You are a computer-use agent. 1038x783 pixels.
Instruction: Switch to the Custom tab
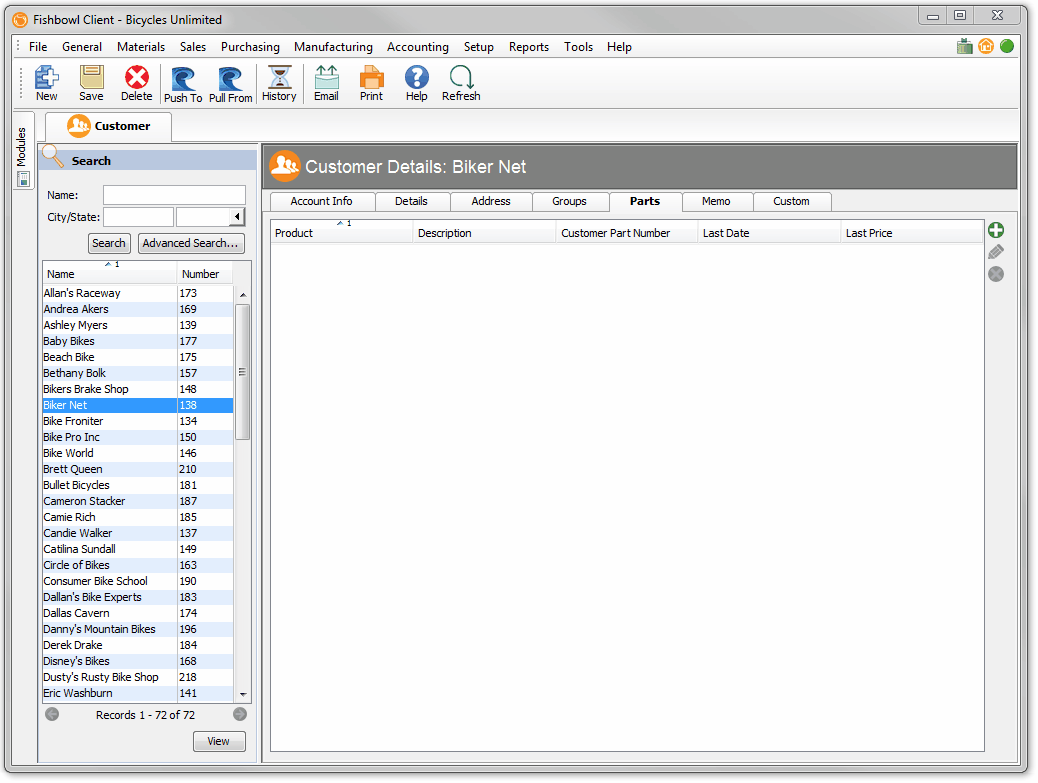(791, 201)
